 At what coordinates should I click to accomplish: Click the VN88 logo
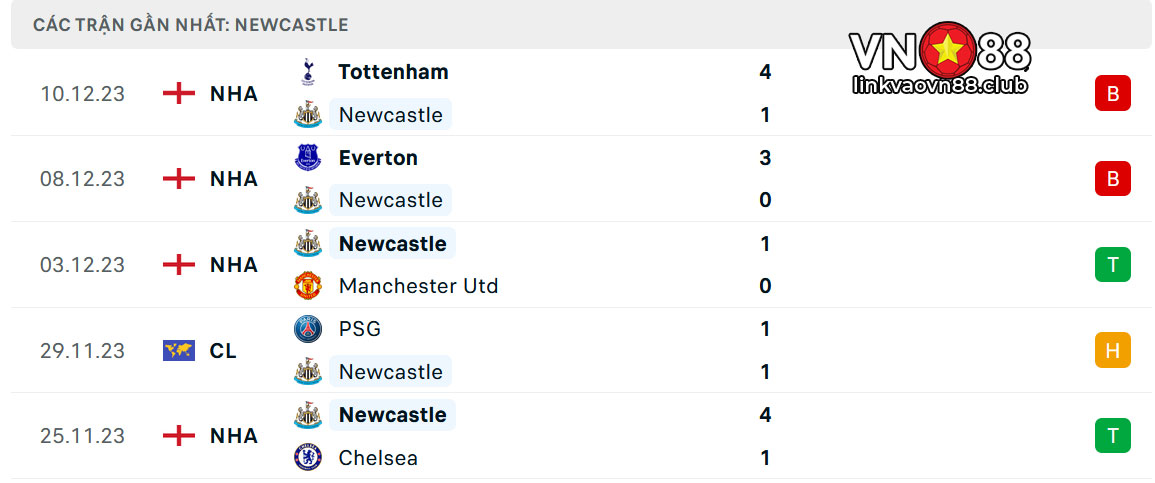coord(940,58)
